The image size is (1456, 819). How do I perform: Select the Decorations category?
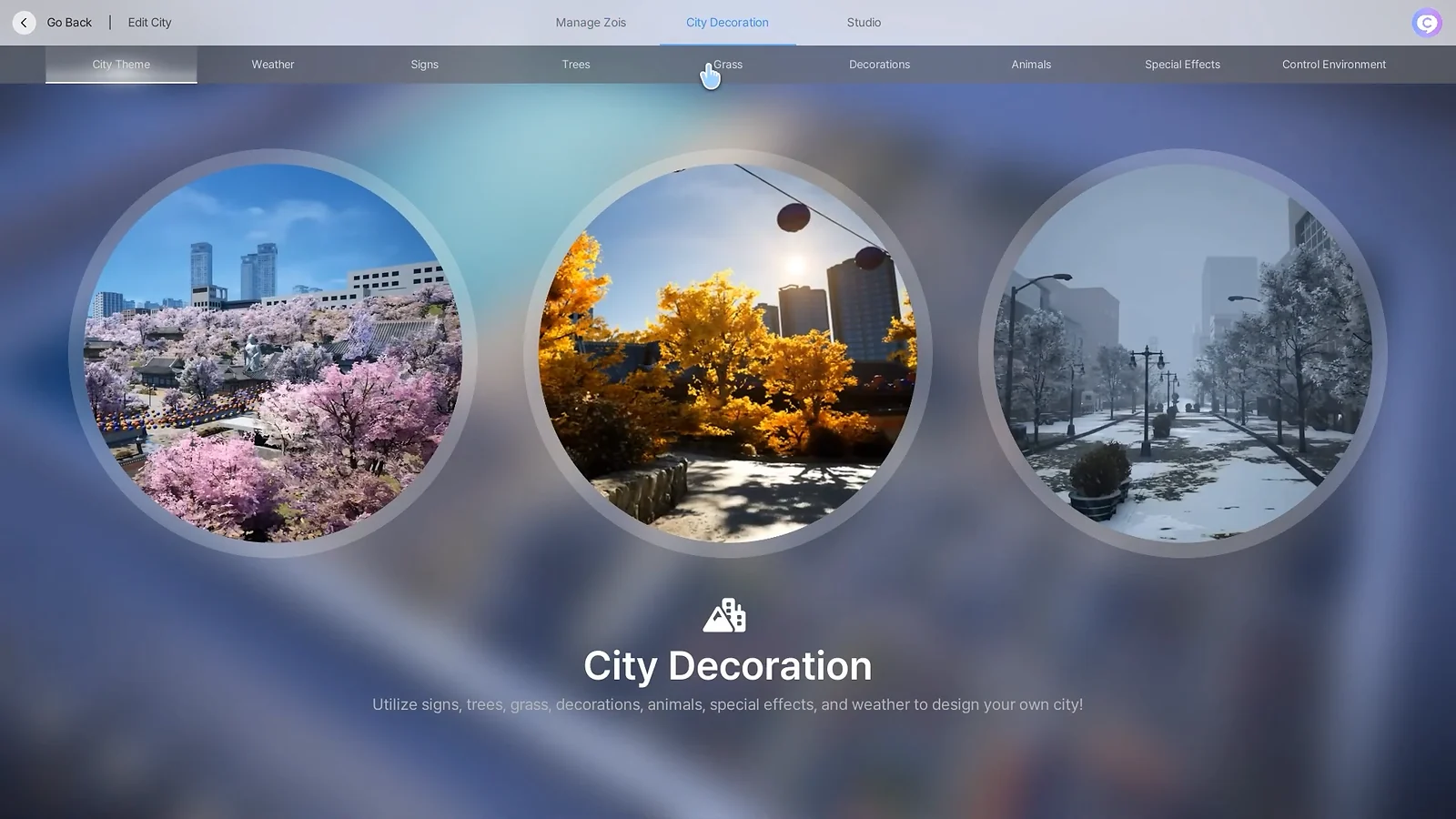pos(879,64)
